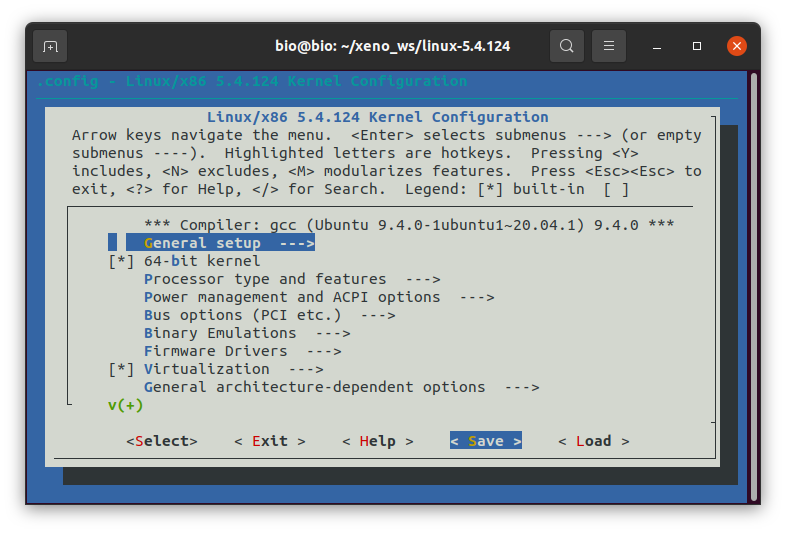Viewport: 786px width, 533px height.
Task: Open Bus options (PCI etc.) submenu
Action: coord(270,315)
